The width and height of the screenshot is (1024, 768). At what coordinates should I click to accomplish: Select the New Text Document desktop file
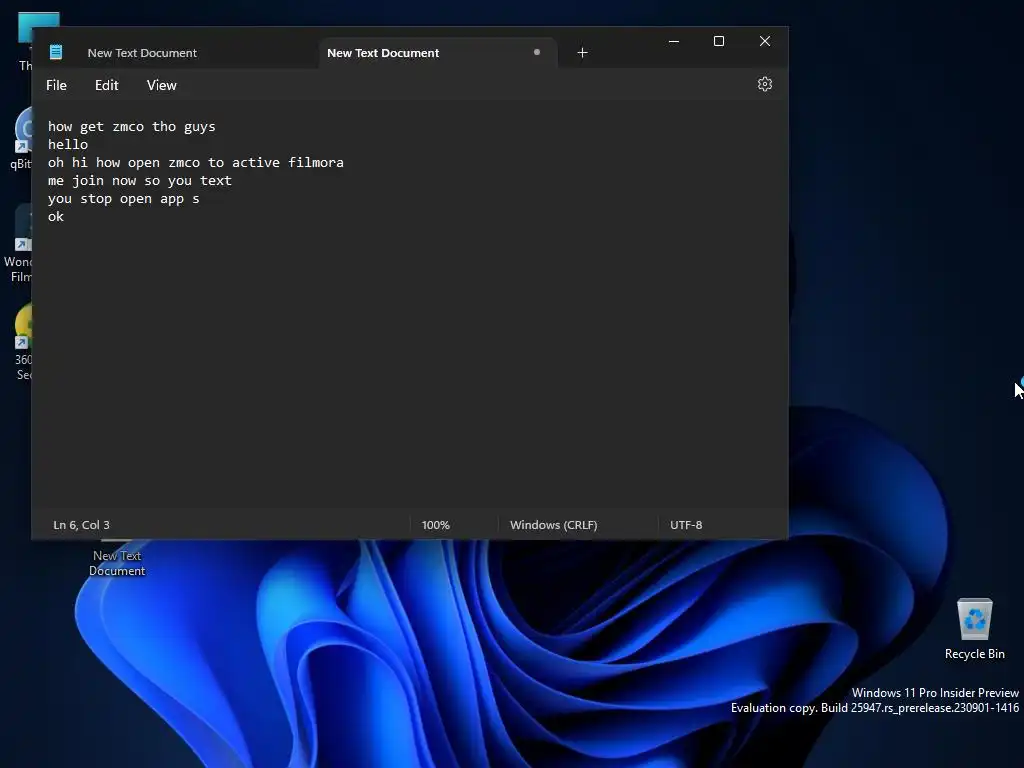pos(117,559)
